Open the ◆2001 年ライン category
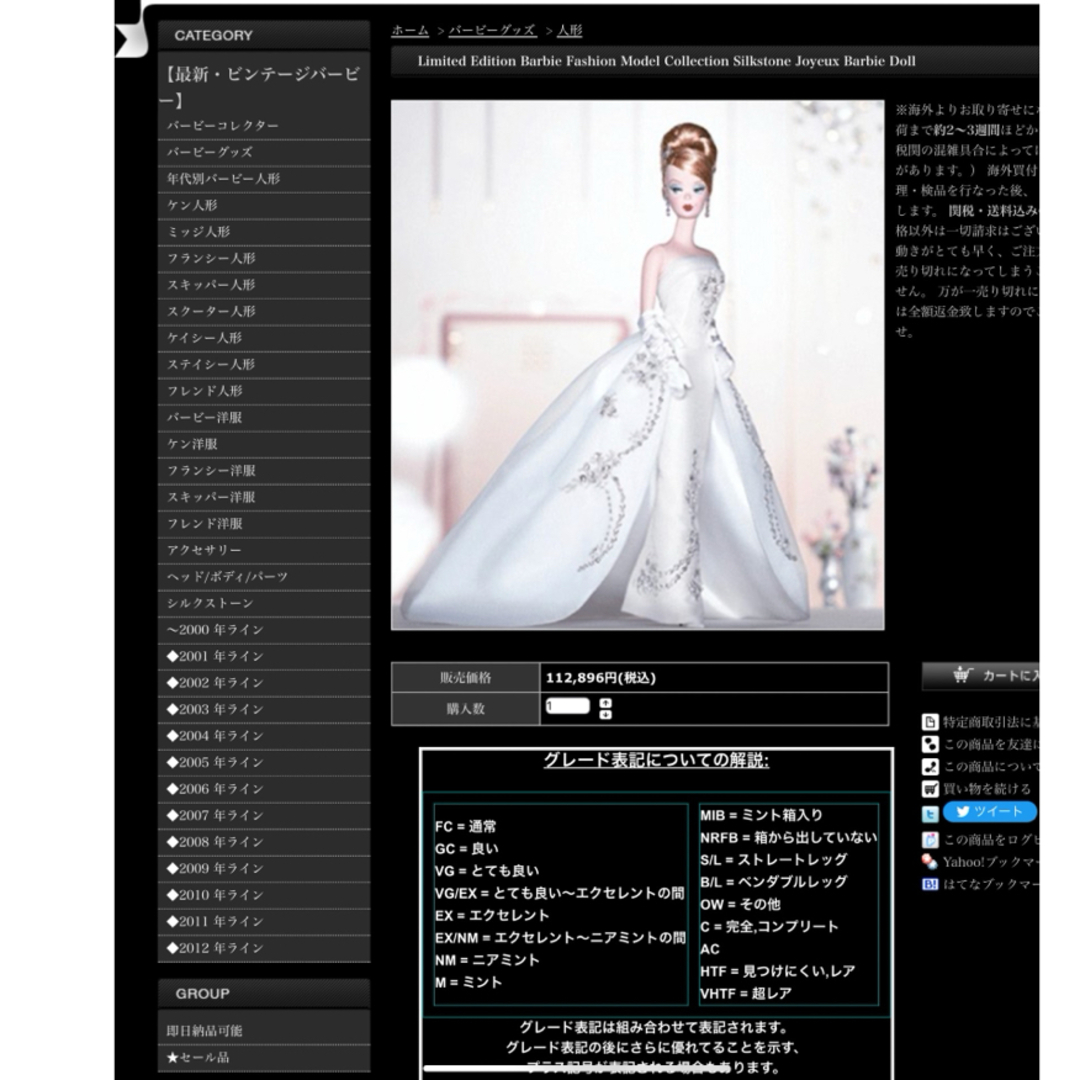This screenshot has width=1080, height=1080. pyautogui.click(x=264, y=656)
